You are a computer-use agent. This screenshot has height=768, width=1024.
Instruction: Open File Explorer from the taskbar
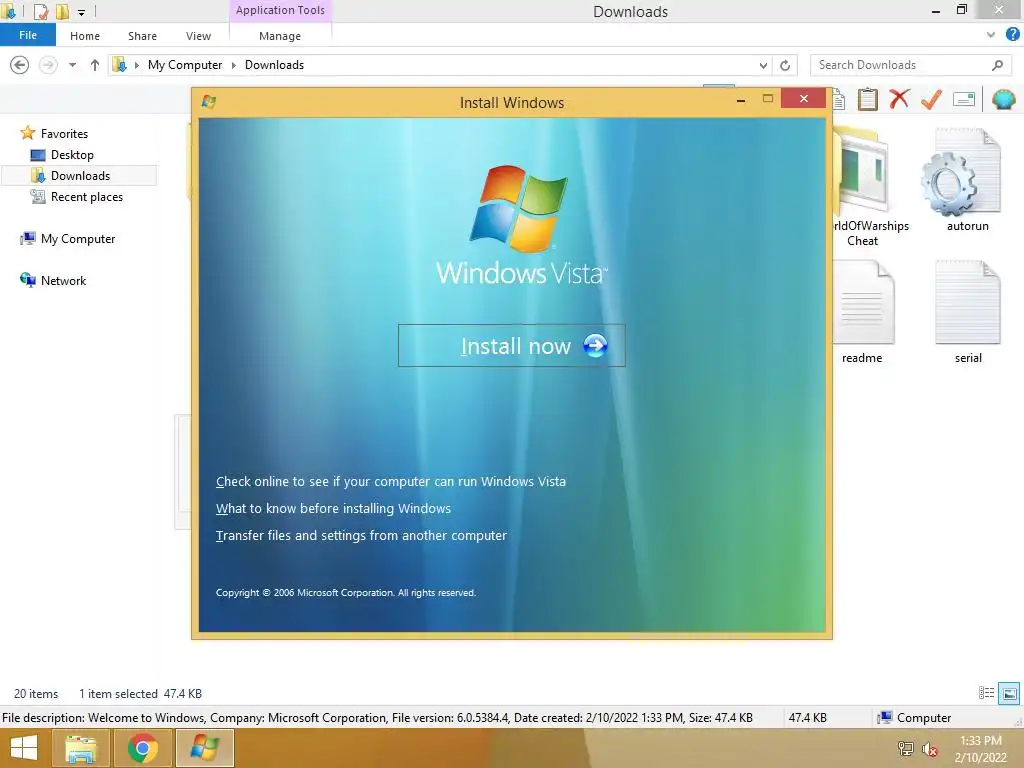[x=80, y=748]
